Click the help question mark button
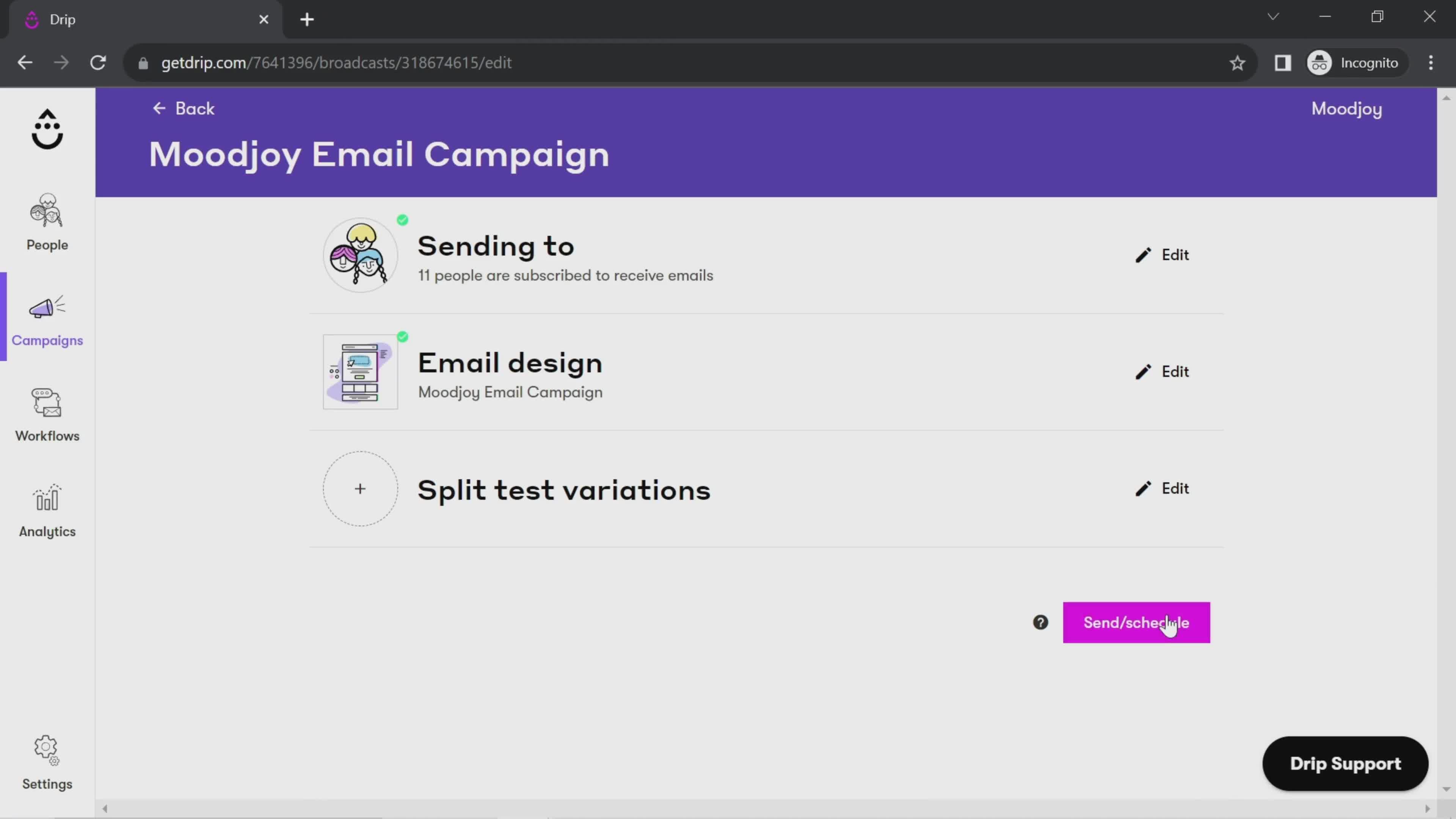 pyautogui.click(x=1040, y=622)
